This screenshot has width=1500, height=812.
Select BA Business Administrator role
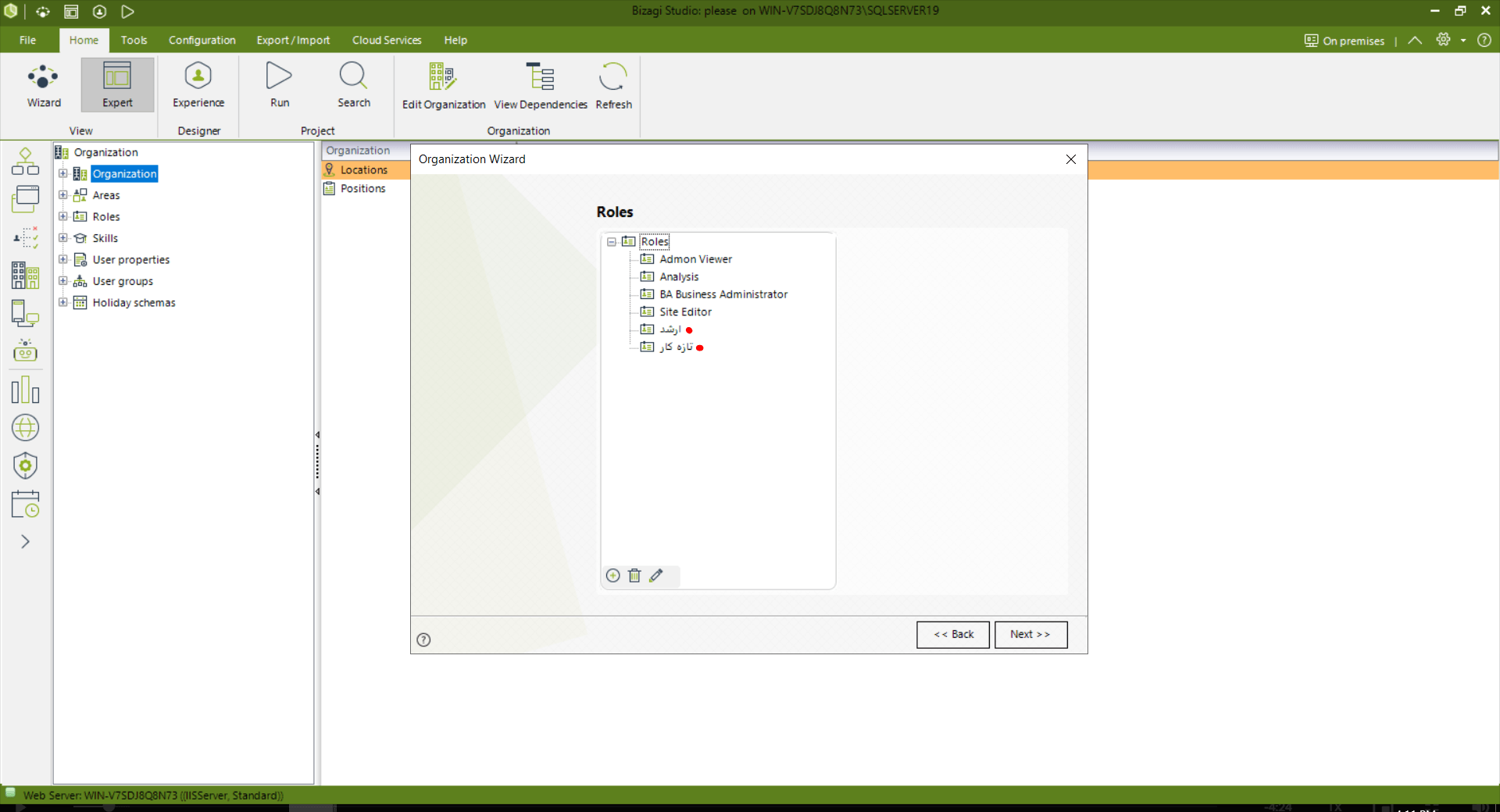click(x=723, y=294)
